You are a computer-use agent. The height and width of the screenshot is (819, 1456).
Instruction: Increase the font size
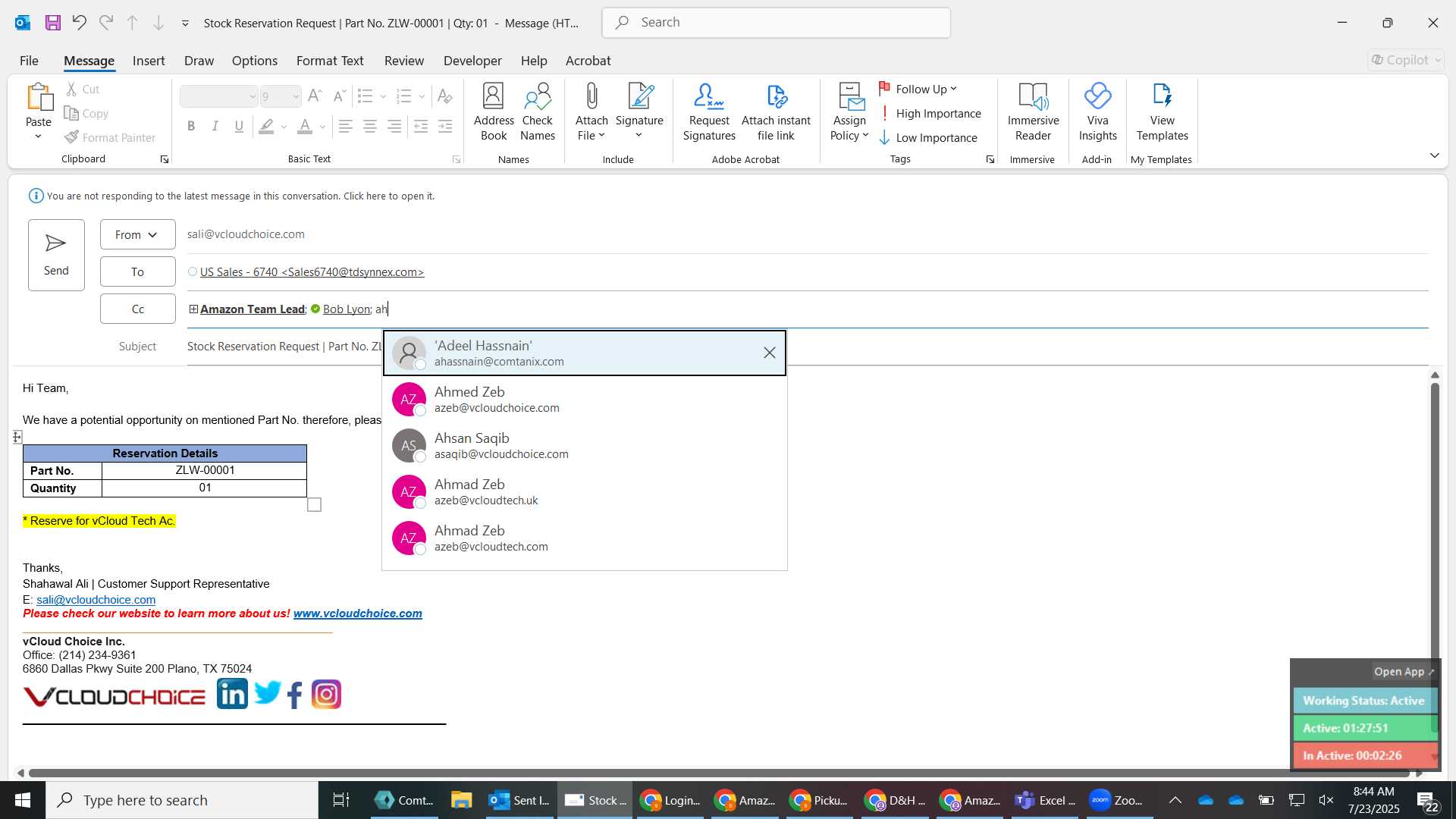[315, 96]
